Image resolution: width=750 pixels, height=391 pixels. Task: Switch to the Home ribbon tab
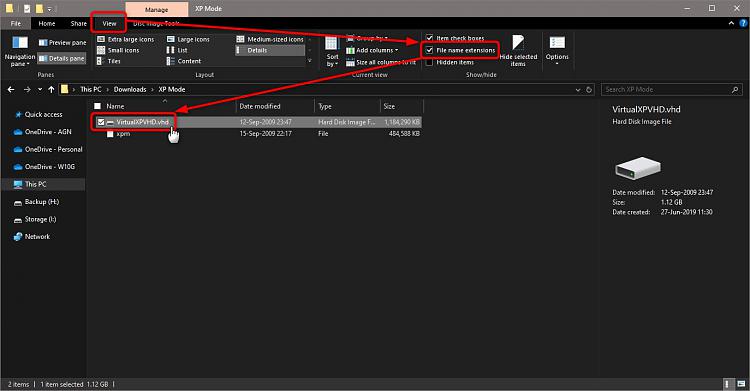click(x=47, y=23)
